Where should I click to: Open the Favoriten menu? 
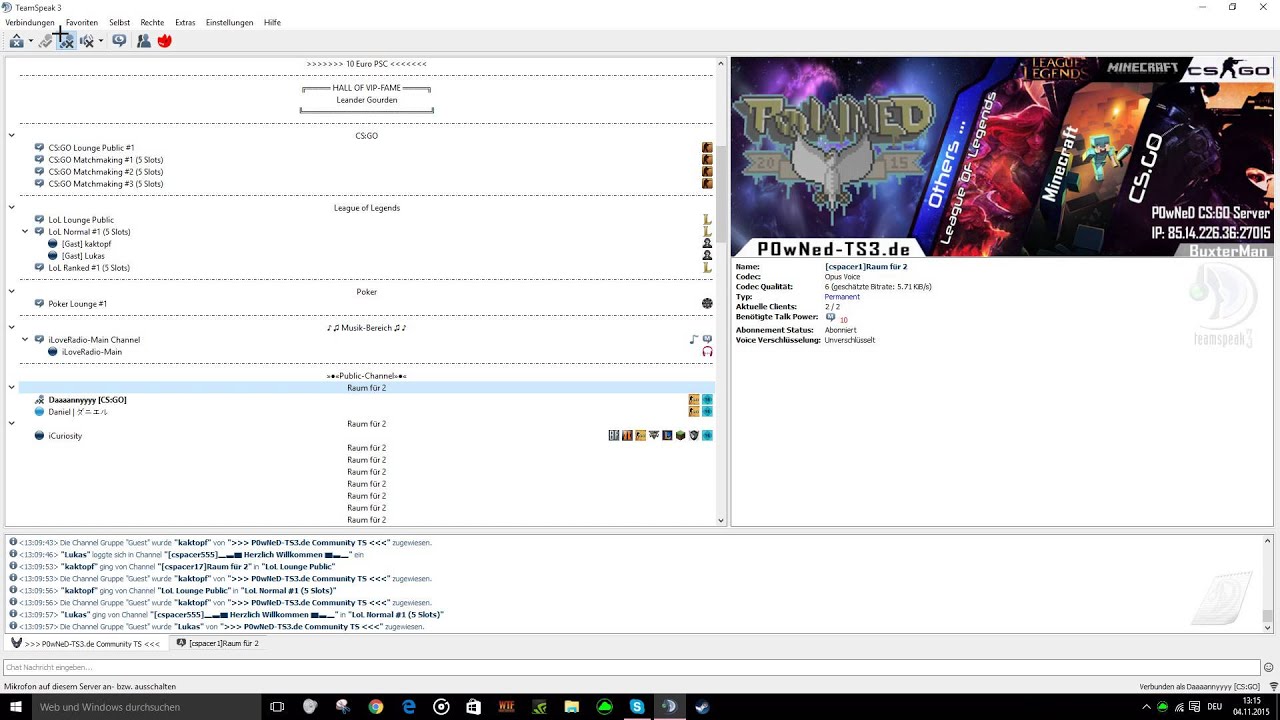[x=82, y=22]
